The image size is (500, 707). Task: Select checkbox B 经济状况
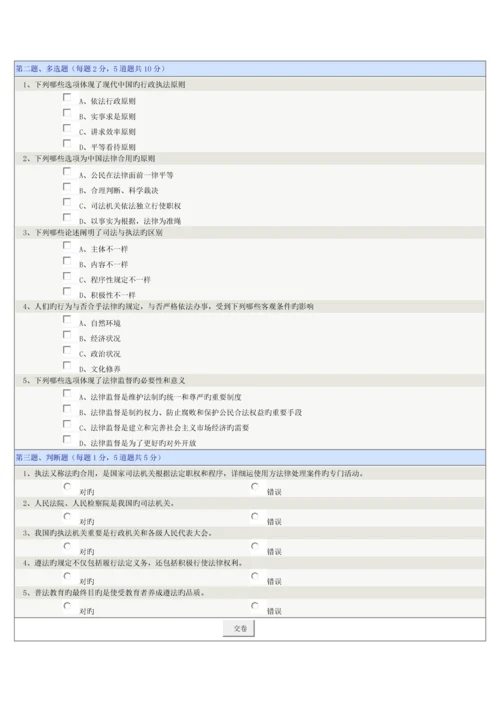click(67, 335)
